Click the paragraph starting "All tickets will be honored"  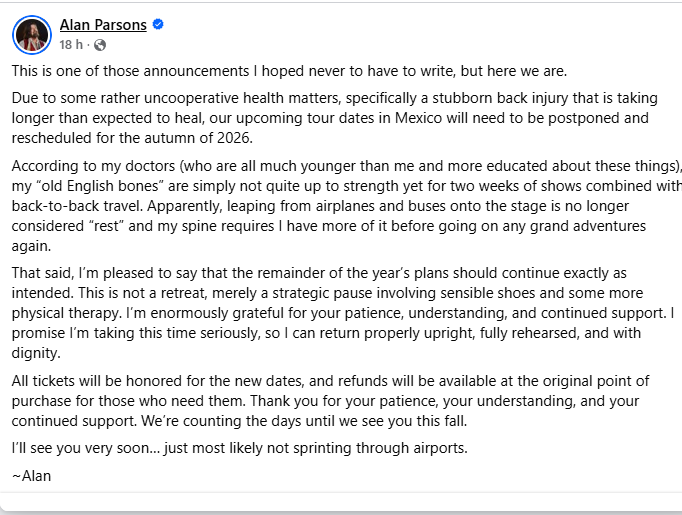(x=330, y=401)
